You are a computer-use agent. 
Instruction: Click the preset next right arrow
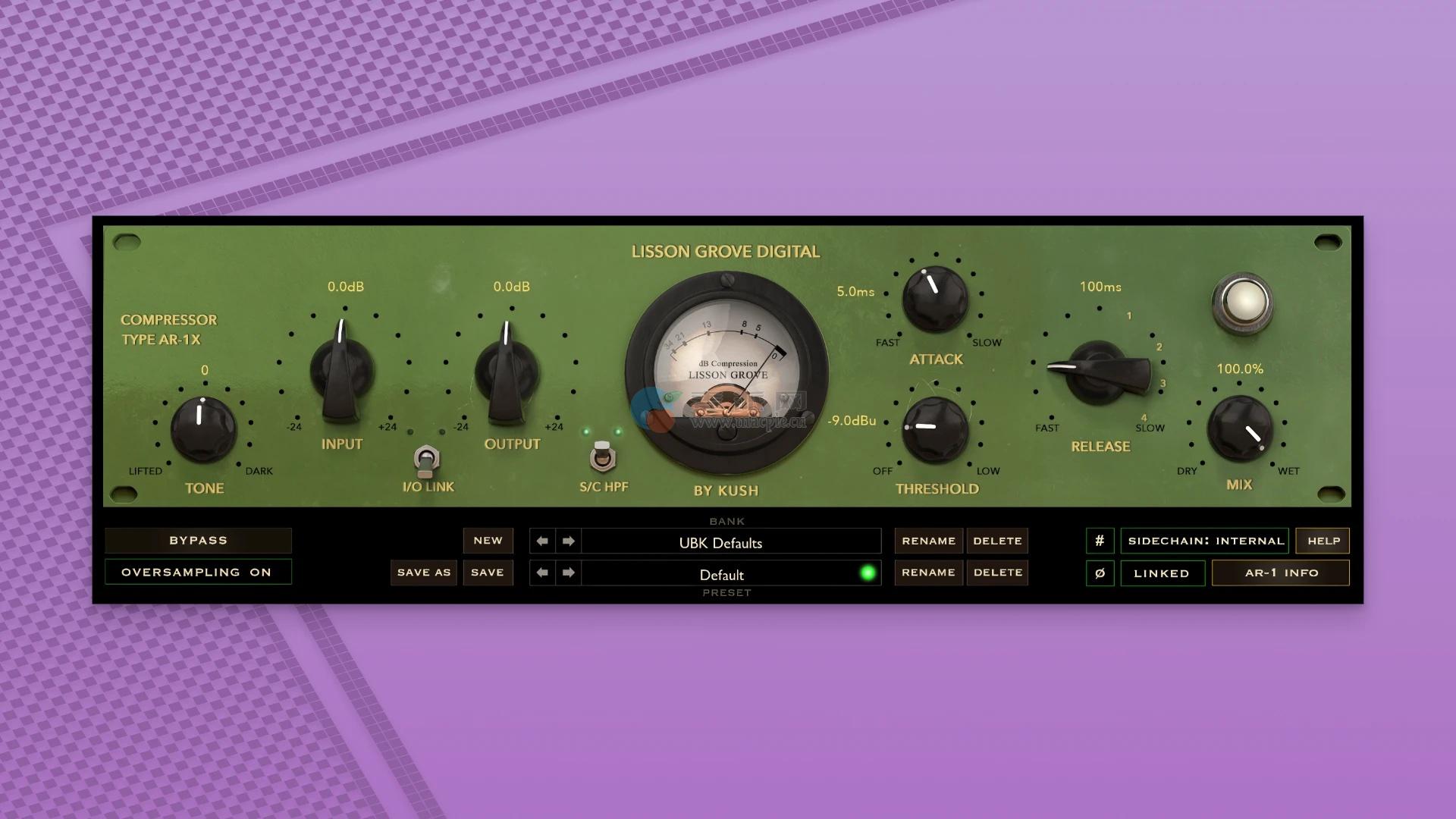569,573
